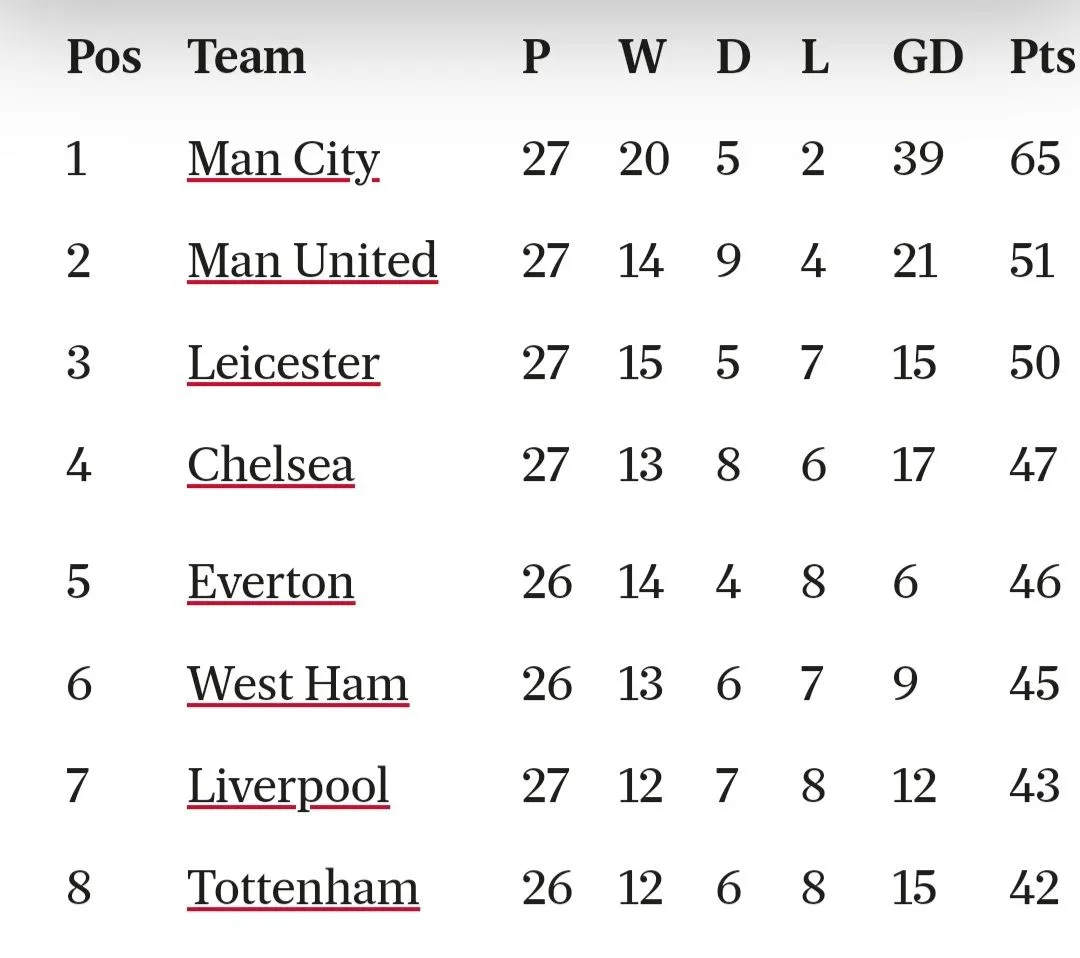
Task: Open the Man City team link
Action: point(283,159)
